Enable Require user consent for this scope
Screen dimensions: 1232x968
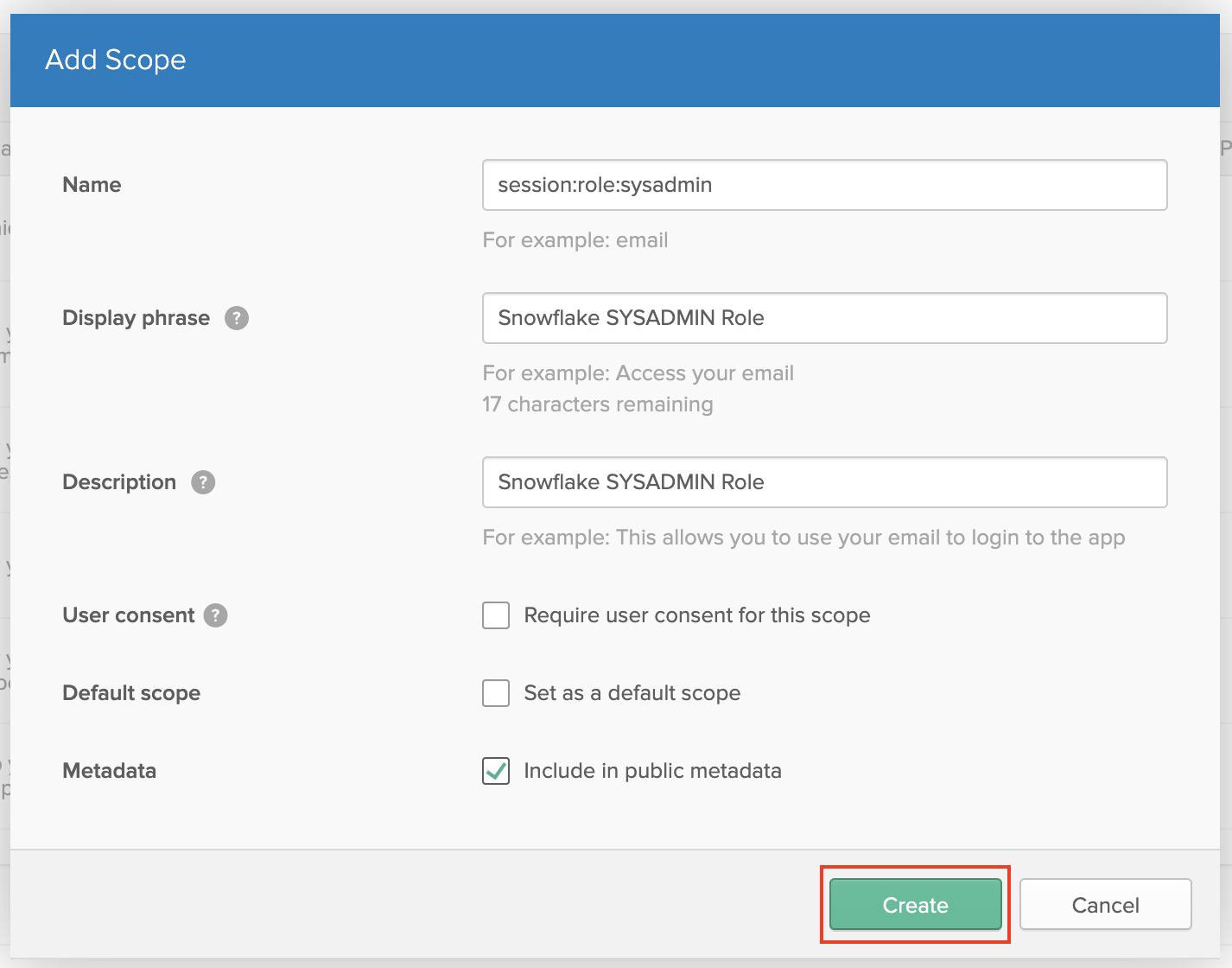pos(496,615)
